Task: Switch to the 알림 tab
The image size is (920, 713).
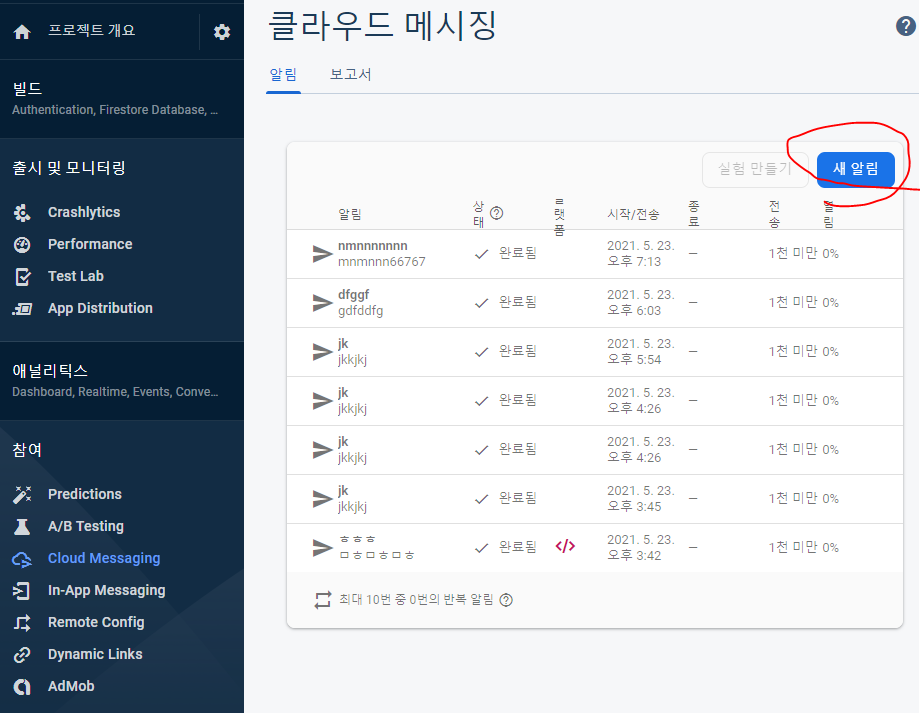Action: [283, 75]
